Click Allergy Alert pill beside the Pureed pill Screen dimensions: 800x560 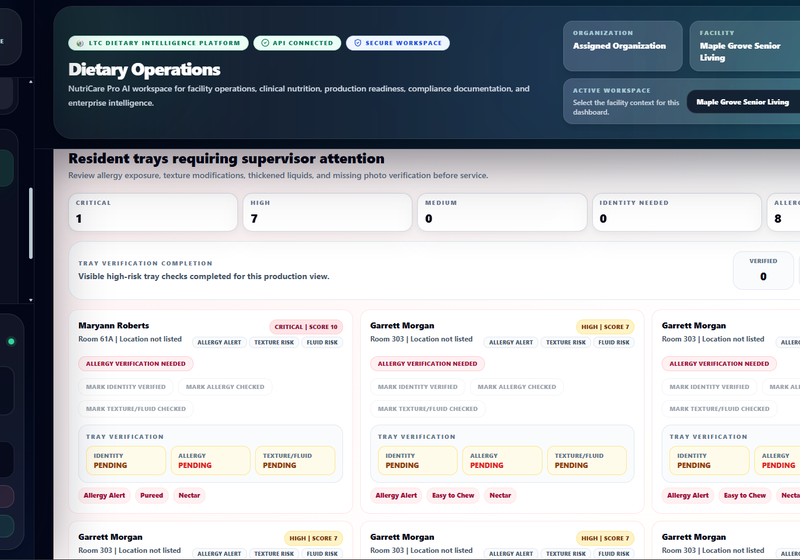pos(104,495)
